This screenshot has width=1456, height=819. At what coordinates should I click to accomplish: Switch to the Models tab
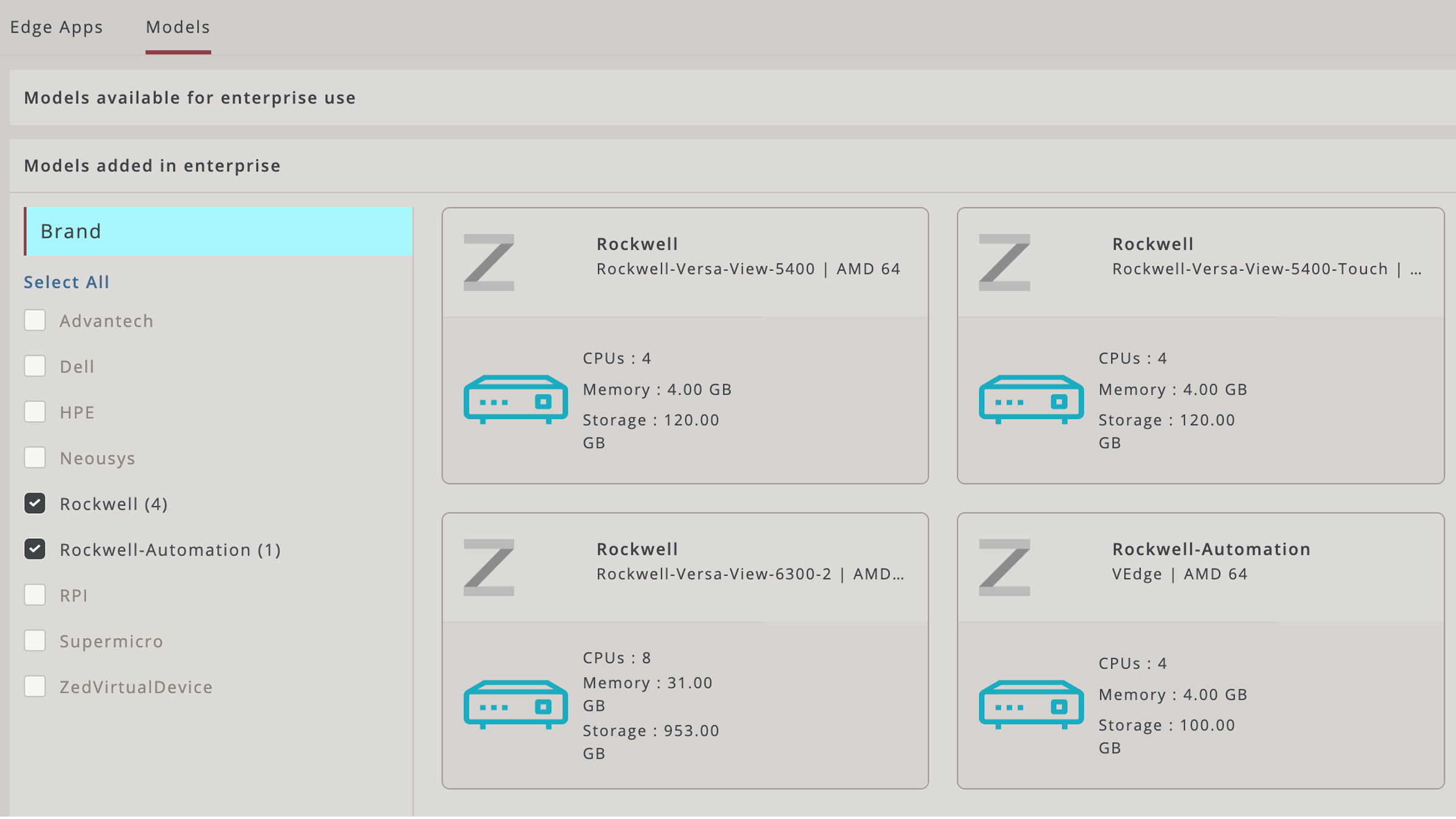coord(177,27)
